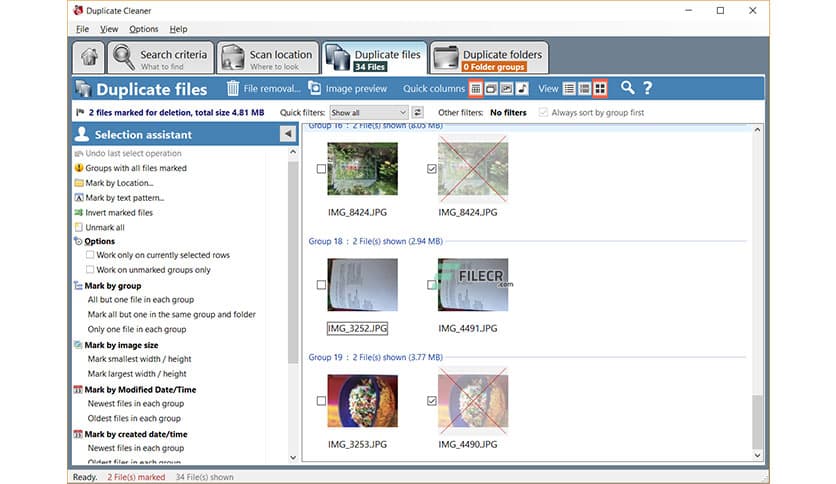The image size is (836, 484).
Task: Toggle Work on unmarked groups only
Action: tap(90, 270)
